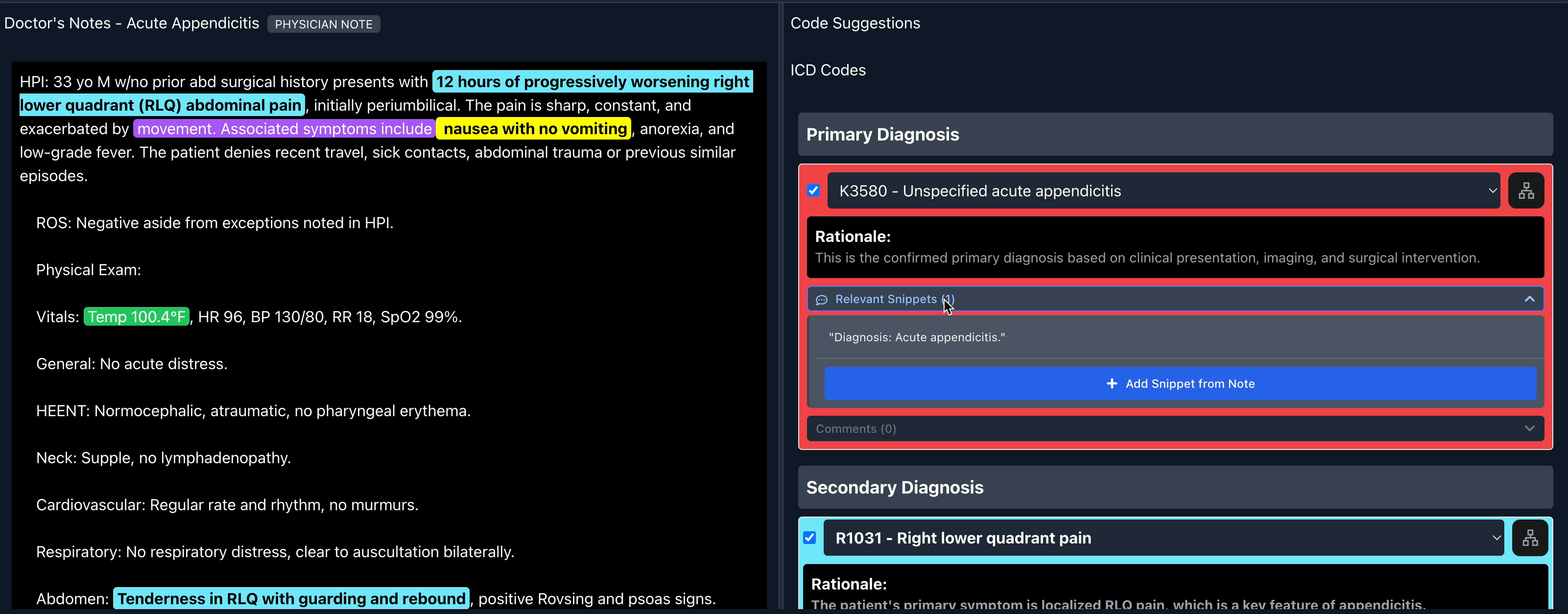Image resolution: width=1568 pixels, height=614 pixels.
Task: Click the Tenderness in RLQ highlight
Action: click(x=291, y=598)
